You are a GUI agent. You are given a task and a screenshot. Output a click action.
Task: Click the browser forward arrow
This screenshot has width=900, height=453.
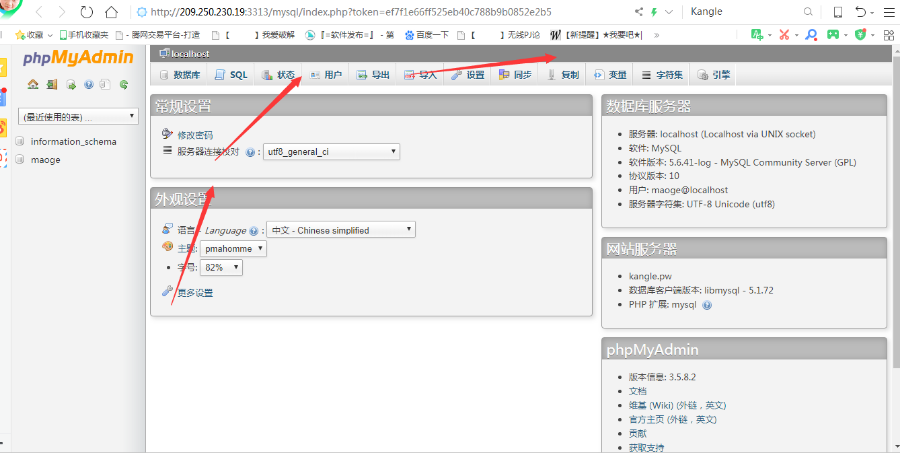coord(62,11)
